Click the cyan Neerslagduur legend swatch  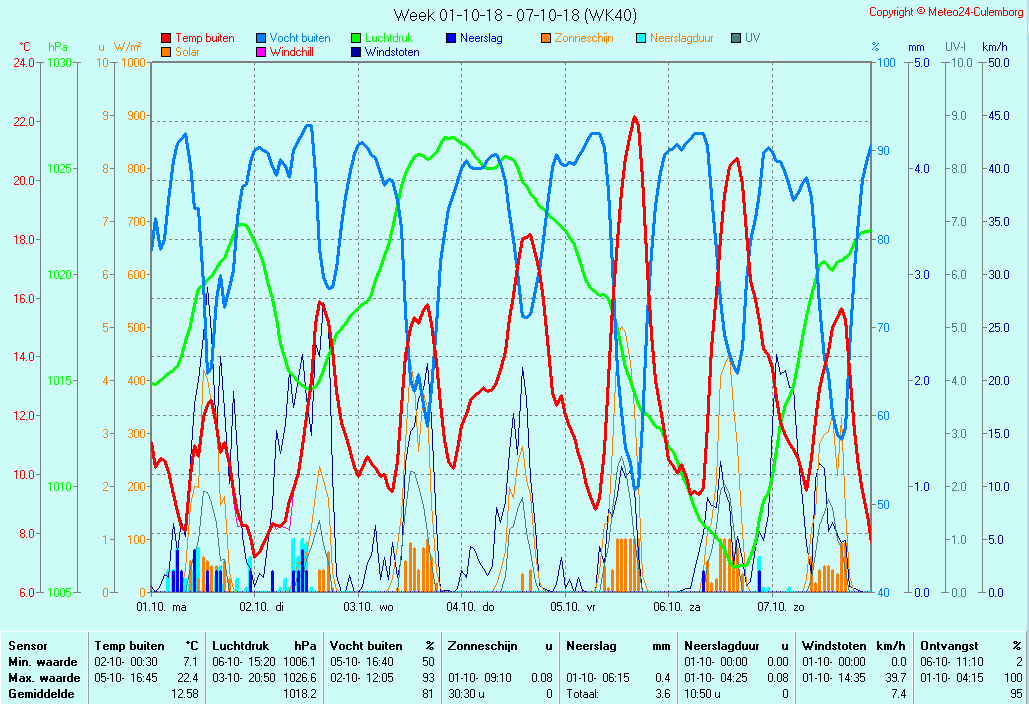[x=640, y=38]
